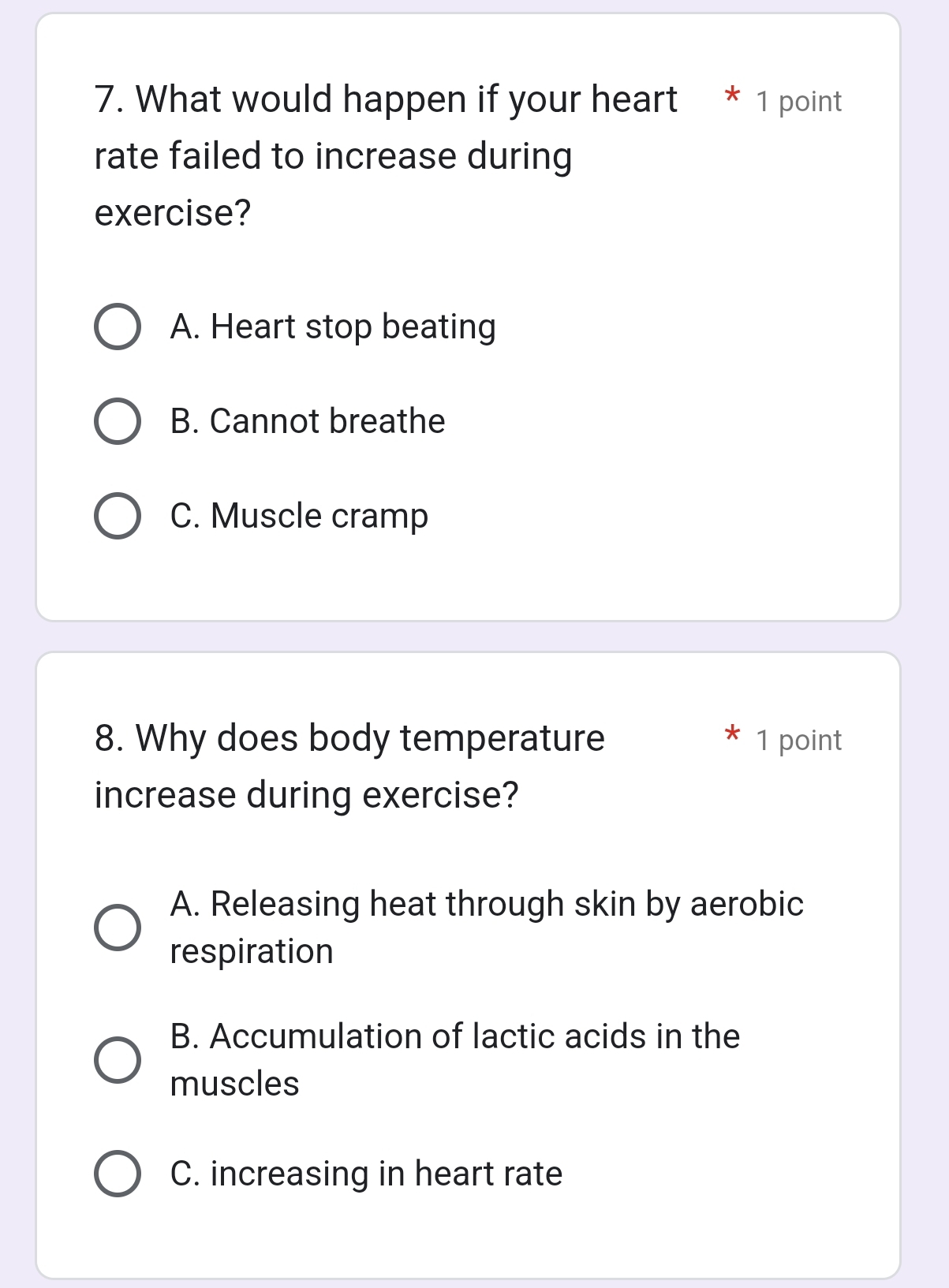Click the Cannot breathe answer label
This screenshot has height=1288, width=949.
tap(308, 421)
